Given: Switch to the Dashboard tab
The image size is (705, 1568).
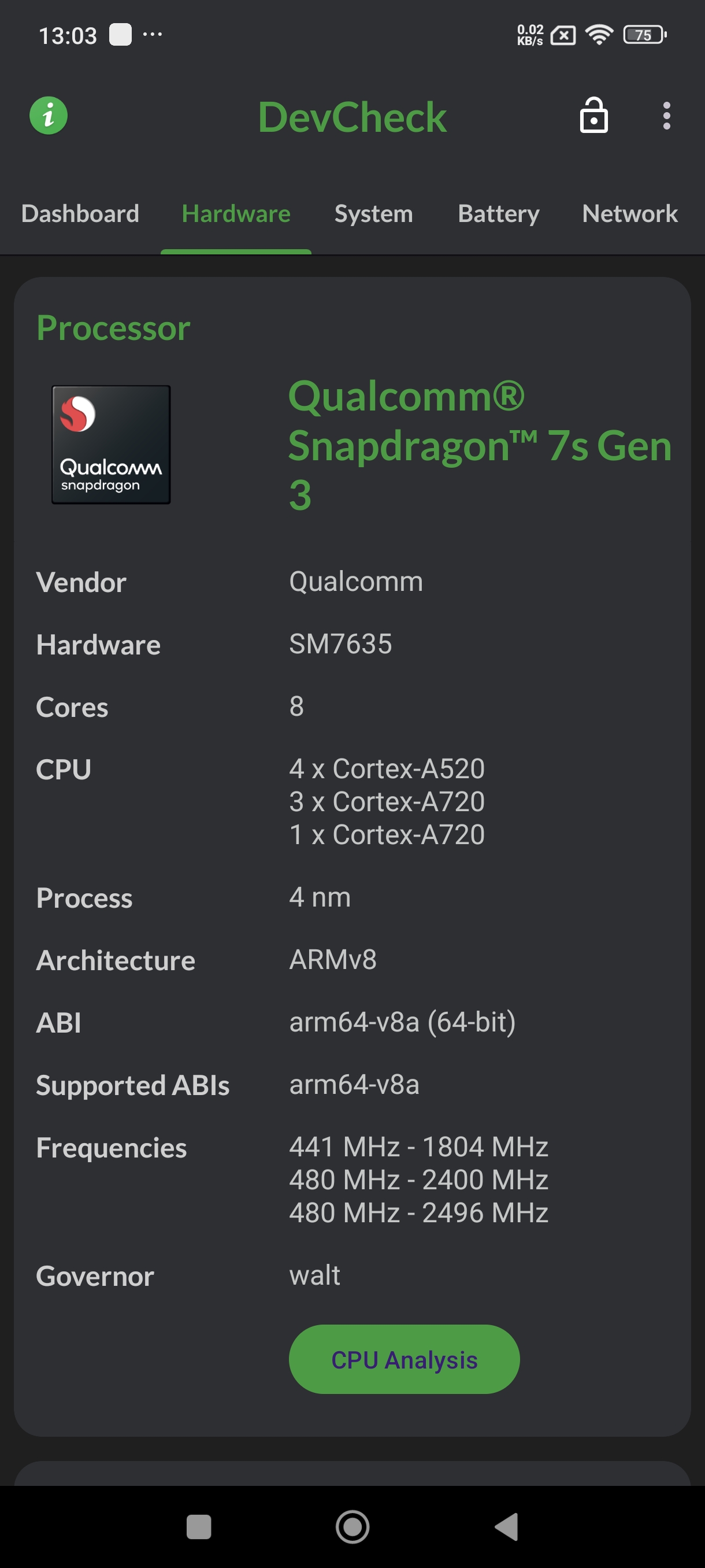Looking at the screenshot, I should pyautogui.click(x=80, y=214).
